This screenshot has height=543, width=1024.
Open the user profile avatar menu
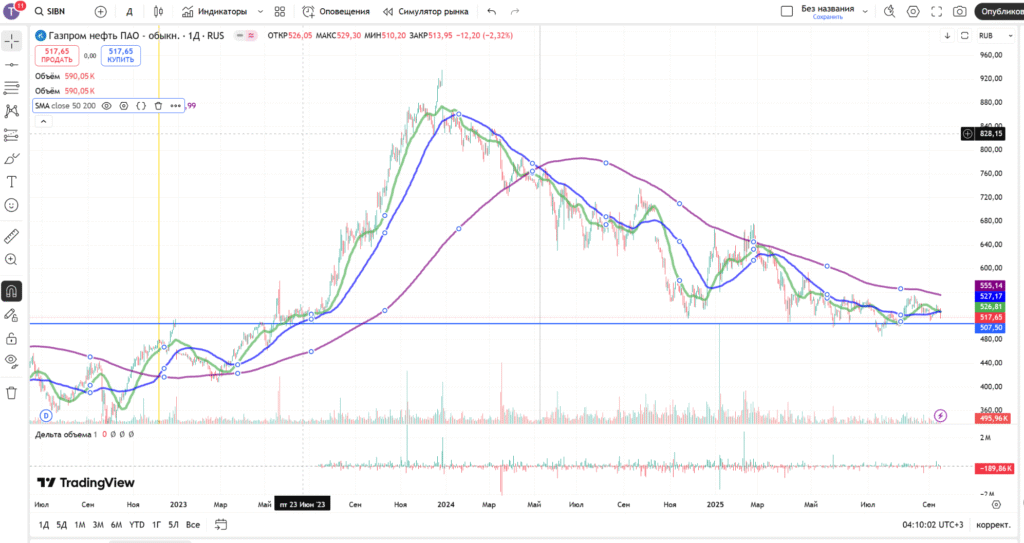[12, 10]
